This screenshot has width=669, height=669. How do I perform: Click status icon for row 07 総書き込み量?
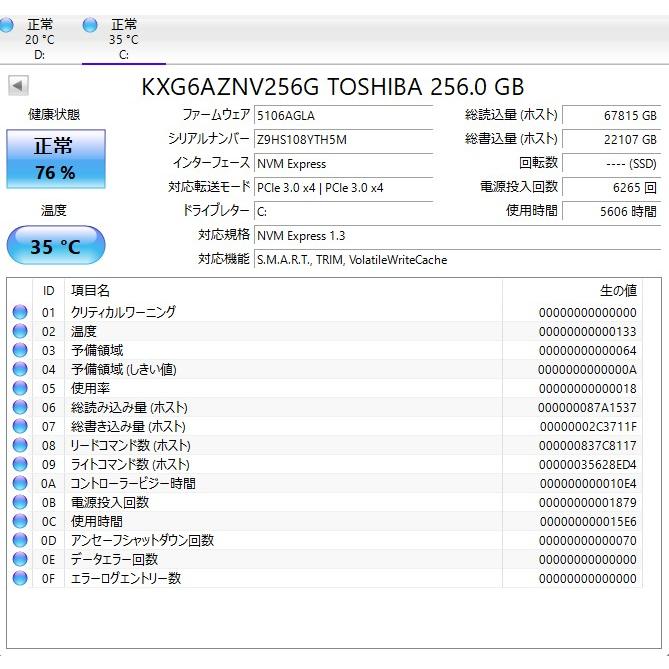(x=20, y=426)
